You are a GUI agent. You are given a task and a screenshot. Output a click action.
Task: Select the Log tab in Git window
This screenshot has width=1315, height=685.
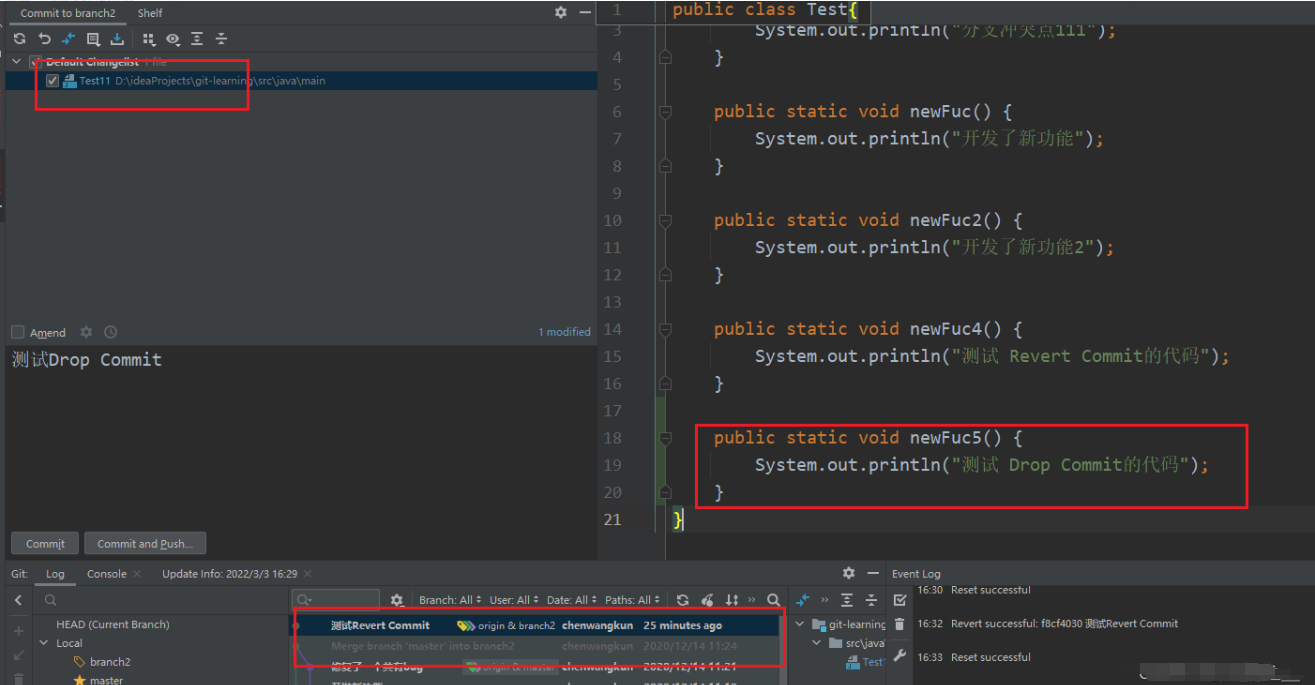55,574
